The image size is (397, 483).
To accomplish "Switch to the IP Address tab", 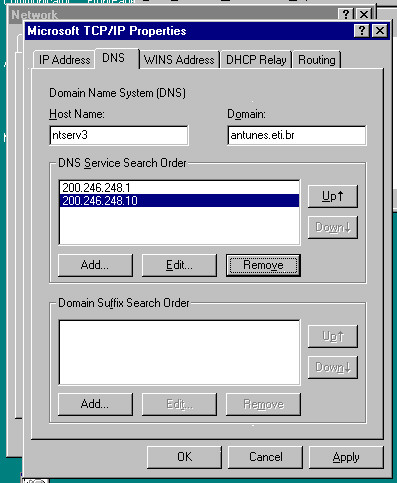I will (x=64, y=60).
